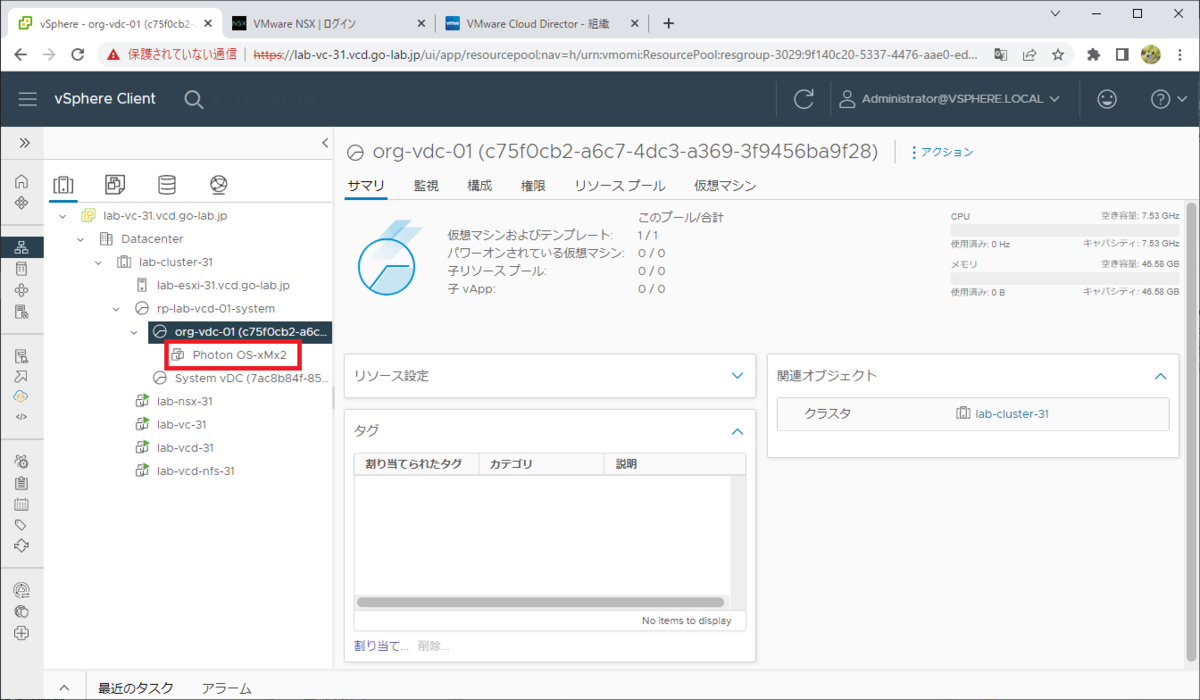
Task: Open Events calendar icon in rail
Action: [22, 504]
